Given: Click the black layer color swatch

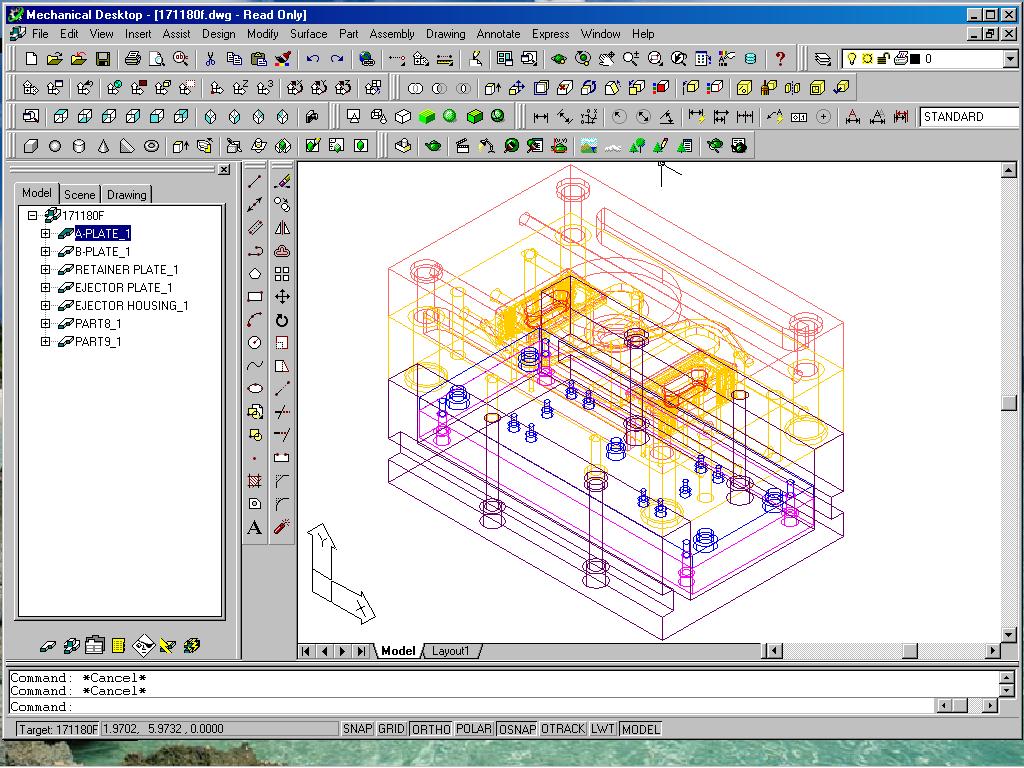Looking at the screenshot, I should point(915,59).
